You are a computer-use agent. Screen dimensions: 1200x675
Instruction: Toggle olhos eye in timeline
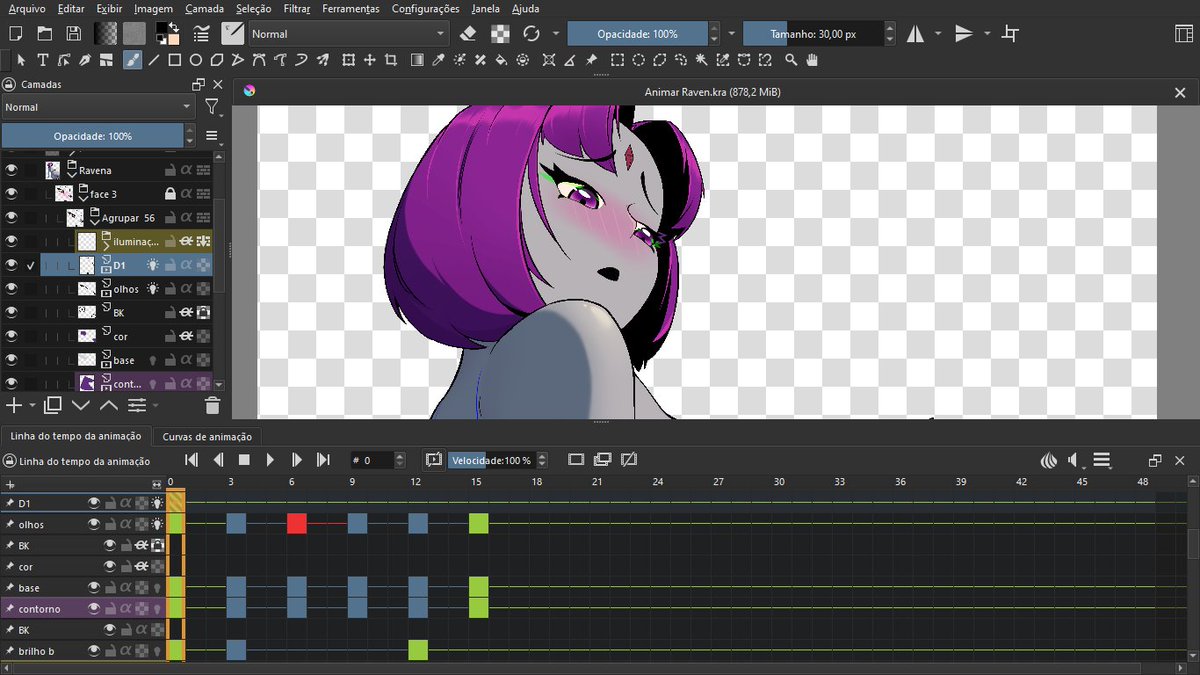[x=94, y=524]
